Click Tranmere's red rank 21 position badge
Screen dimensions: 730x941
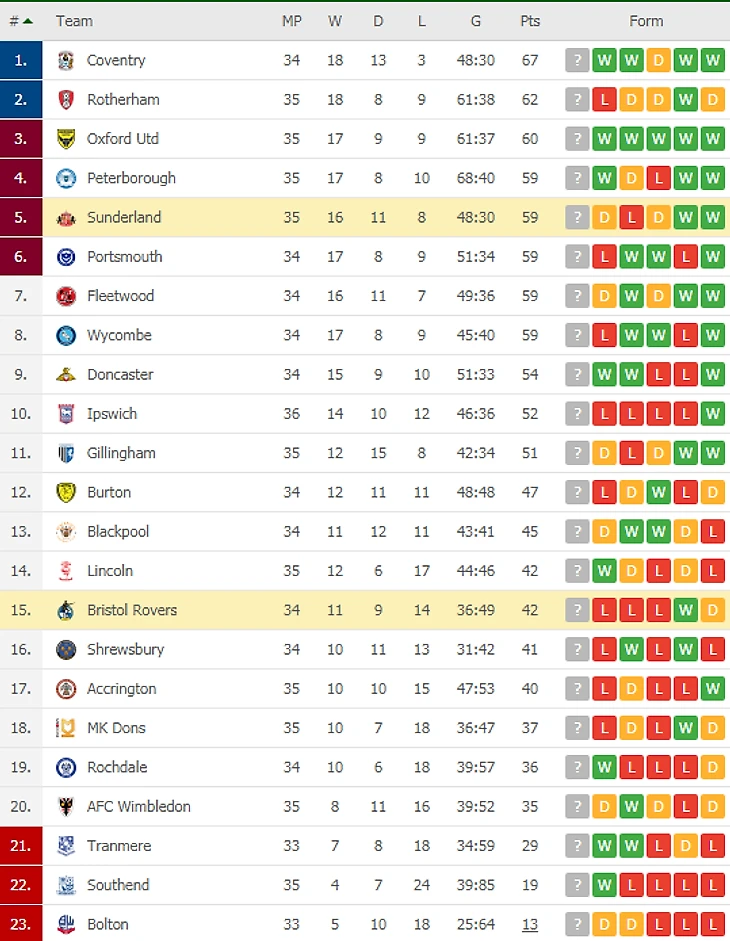pos(21,846)
